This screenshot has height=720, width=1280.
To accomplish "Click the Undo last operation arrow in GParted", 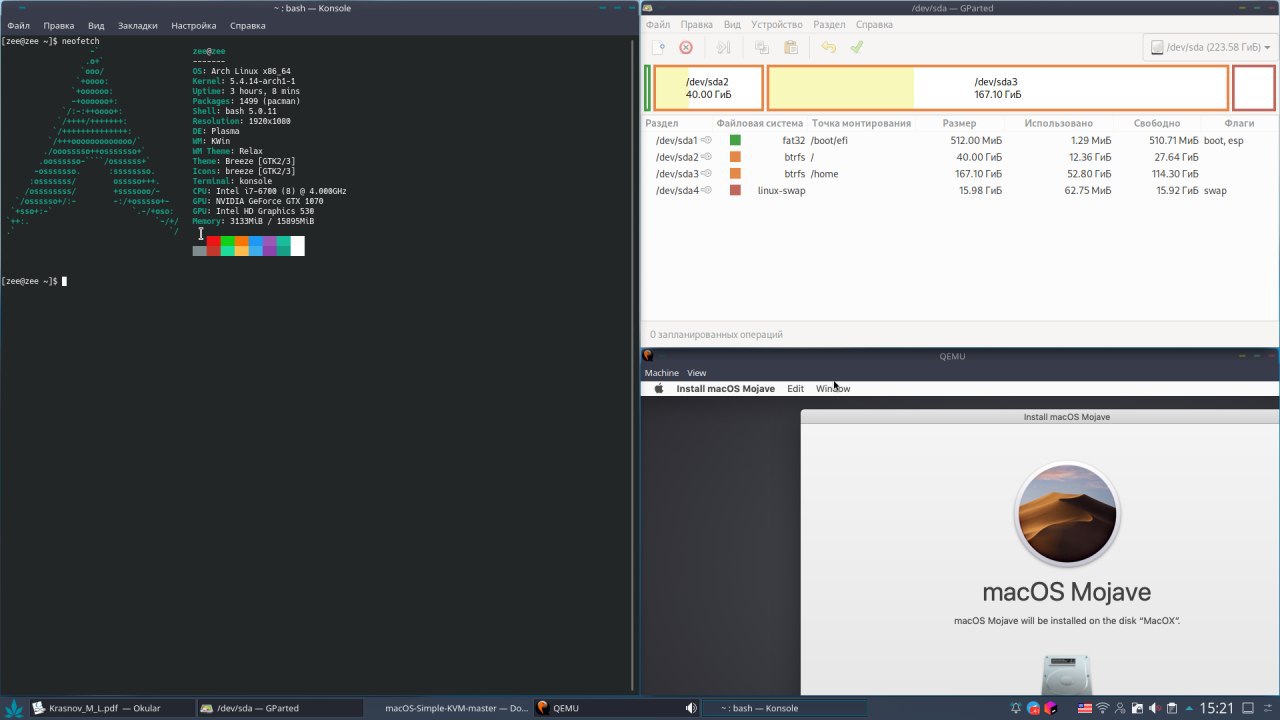I will click(x=828, y=47).
